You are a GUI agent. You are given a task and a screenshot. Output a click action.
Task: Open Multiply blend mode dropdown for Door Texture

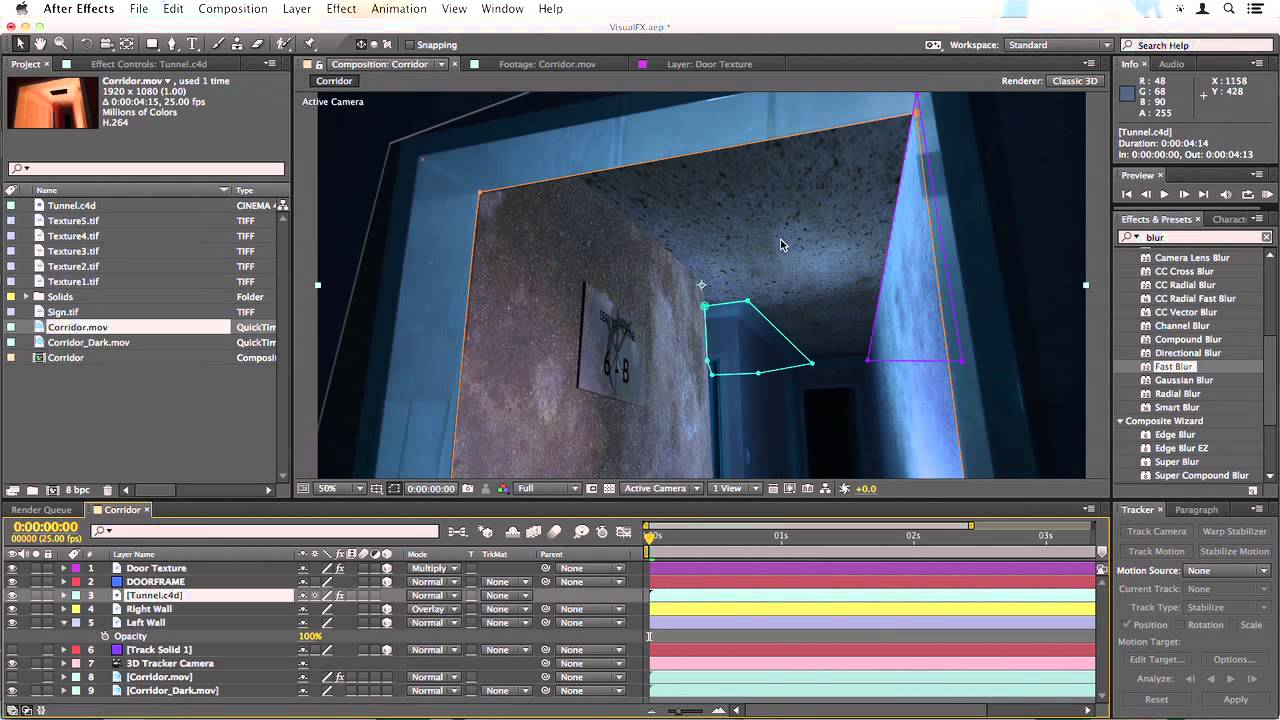click(x=434, y=568)
